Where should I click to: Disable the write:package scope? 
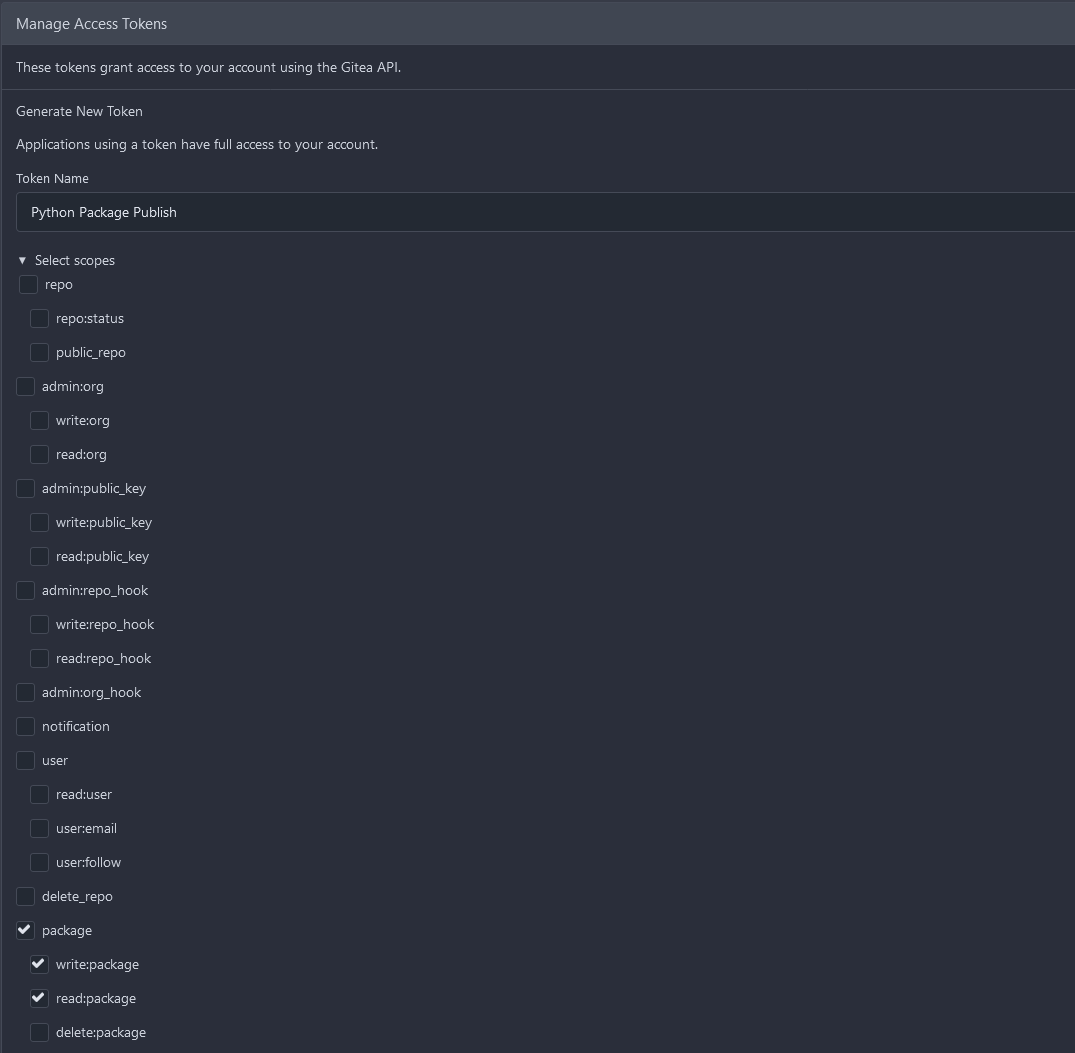coord(39,965)
